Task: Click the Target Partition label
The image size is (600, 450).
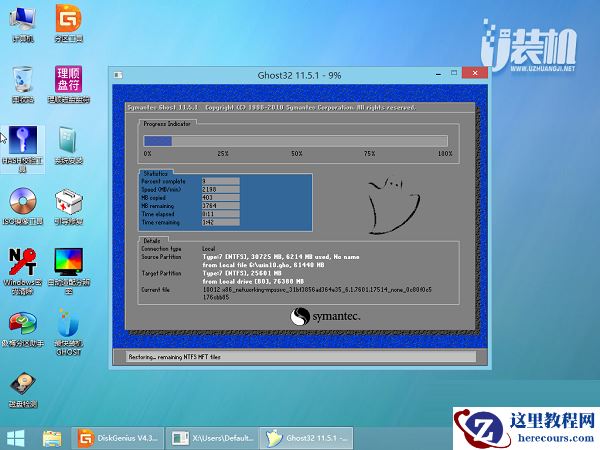Action: [x=161, y=273]
